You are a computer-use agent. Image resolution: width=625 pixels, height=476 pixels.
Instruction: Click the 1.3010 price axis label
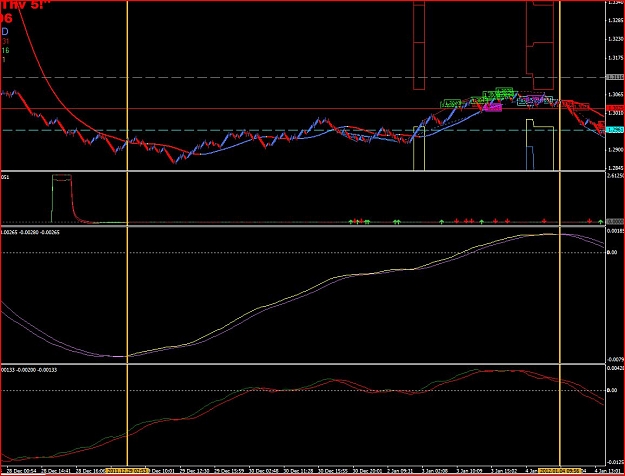pyautogui.click(x=615, y=114)
